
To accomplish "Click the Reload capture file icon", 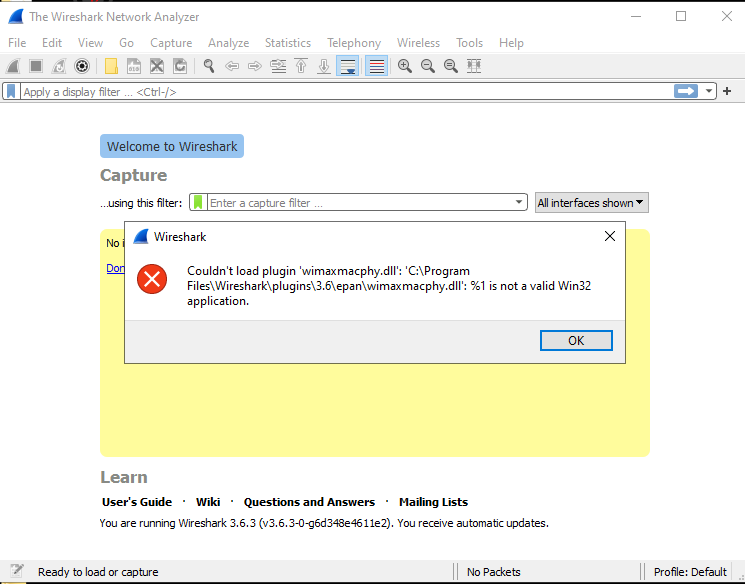I will pyautogui.click(x=180, y=66).
